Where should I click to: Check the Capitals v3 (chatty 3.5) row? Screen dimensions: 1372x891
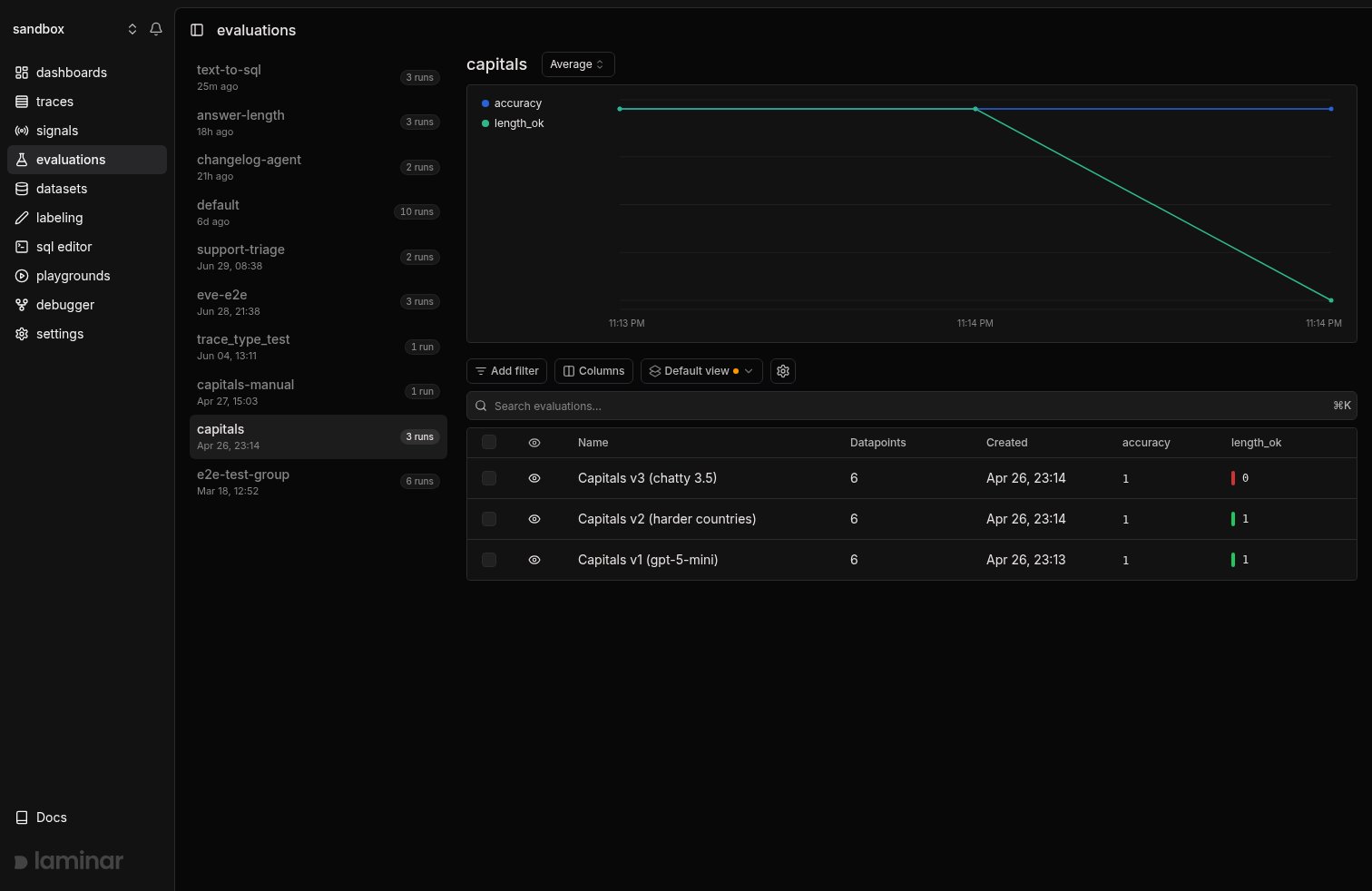489,478
